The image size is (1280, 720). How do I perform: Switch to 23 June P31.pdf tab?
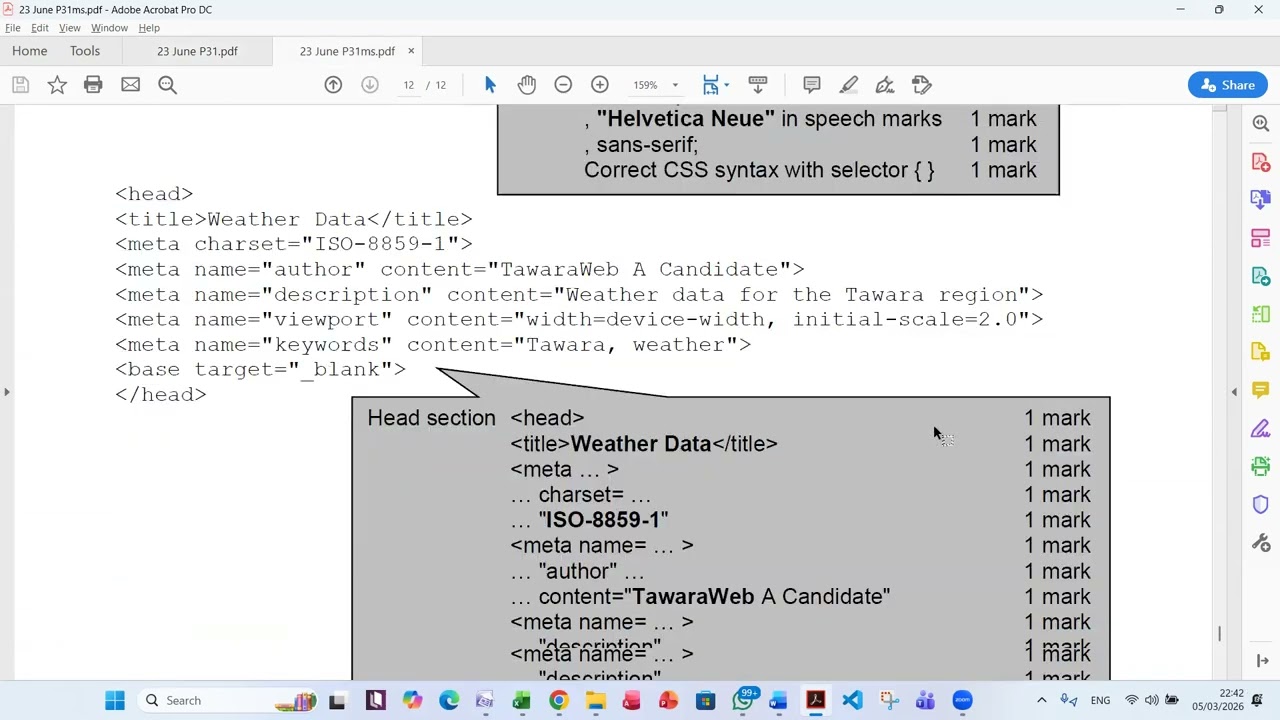point(197,51)
